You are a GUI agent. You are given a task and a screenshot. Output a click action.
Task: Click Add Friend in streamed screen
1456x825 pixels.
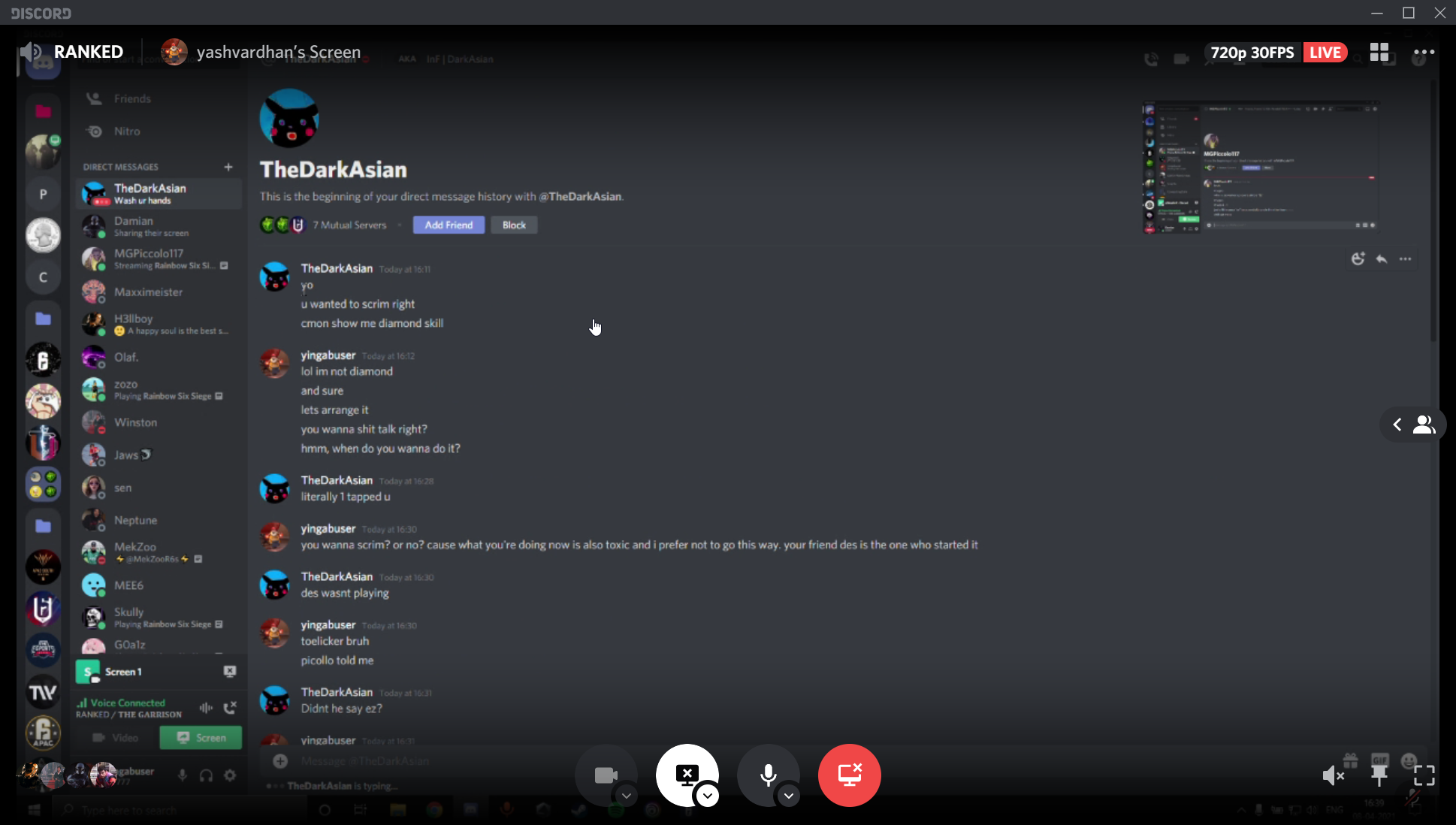tap(449, 225)
